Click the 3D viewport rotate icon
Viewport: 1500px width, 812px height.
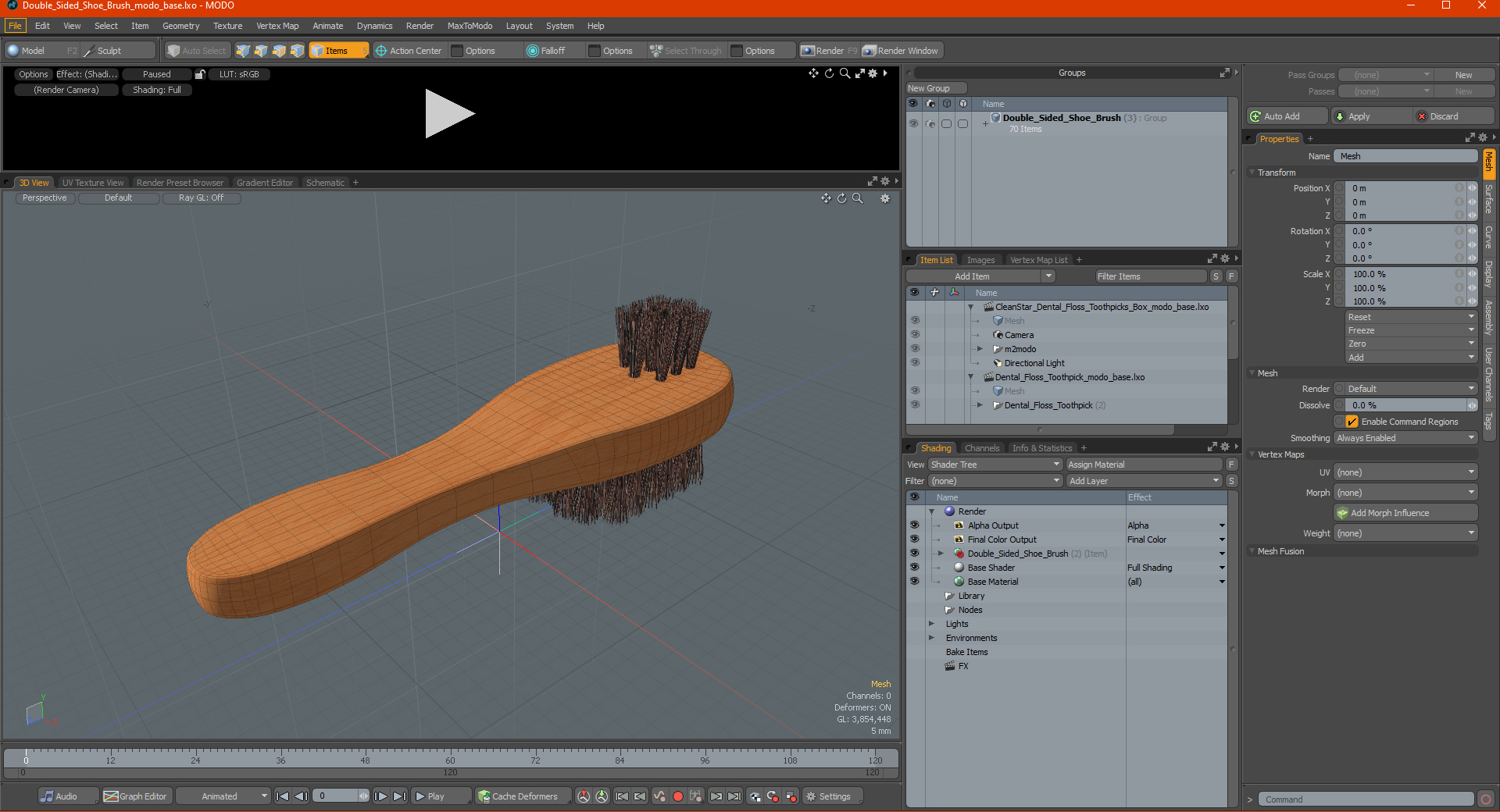[x=841, y=198]
